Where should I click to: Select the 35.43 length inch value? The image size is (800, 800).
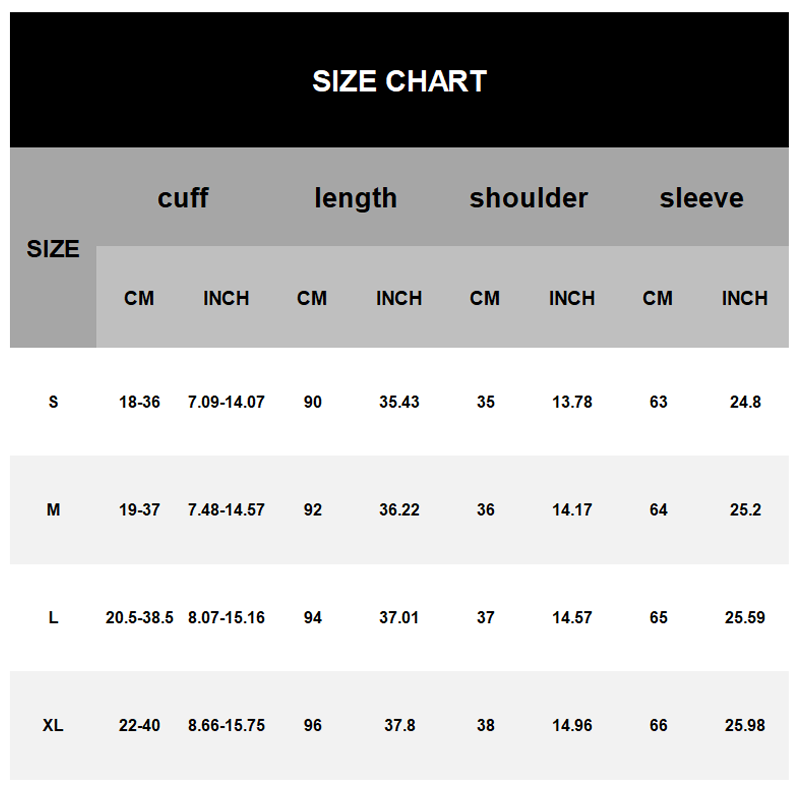click(399, 402)
